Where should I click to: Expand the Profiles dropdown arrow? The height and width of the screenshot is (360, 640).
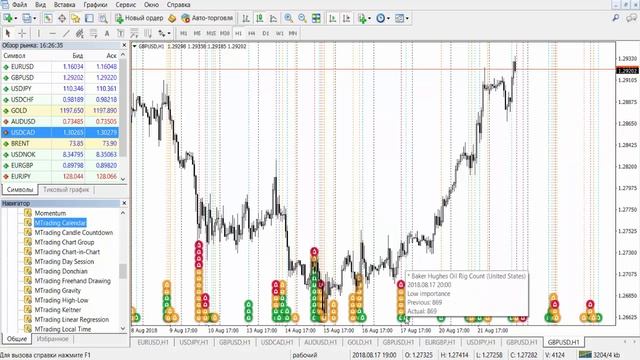point(35,18)
